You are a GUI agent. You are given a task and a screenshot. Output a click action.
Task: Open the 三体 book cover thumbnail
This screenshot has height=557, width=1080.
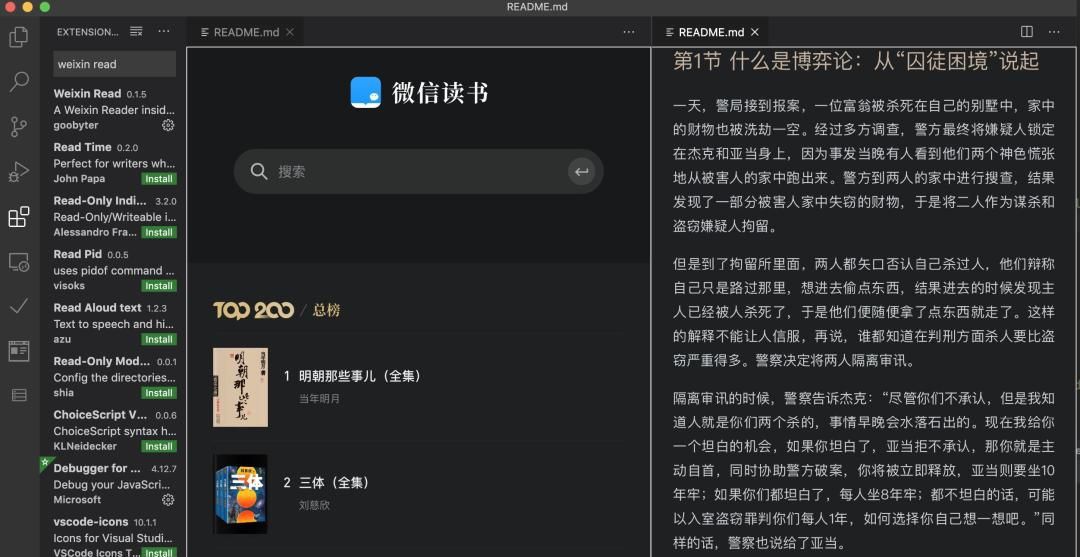coord(240,494)
